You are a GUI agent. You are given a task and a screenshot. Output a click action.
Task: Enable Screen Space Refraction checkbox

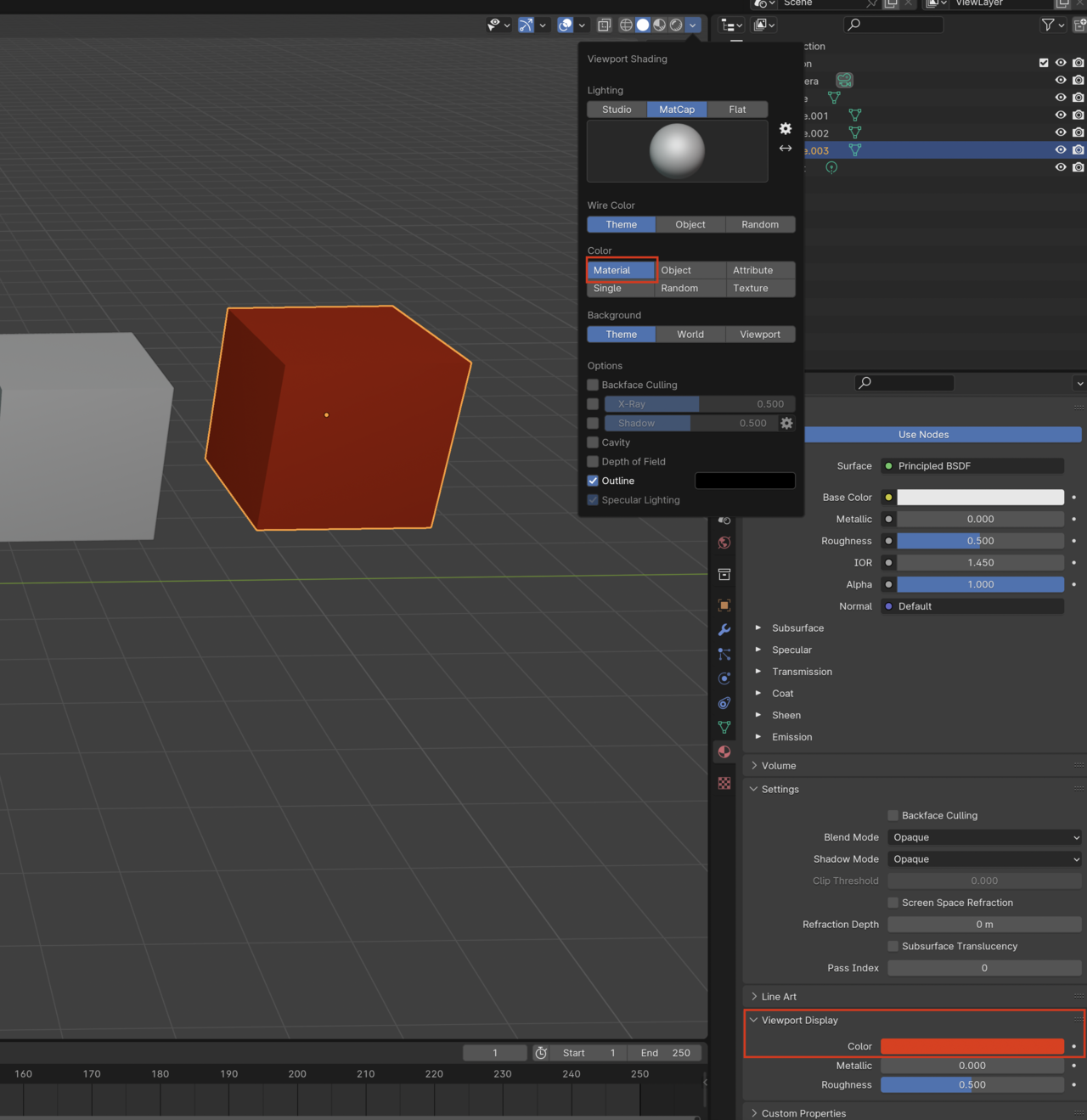pyautogui.click(x=893, y=903)
